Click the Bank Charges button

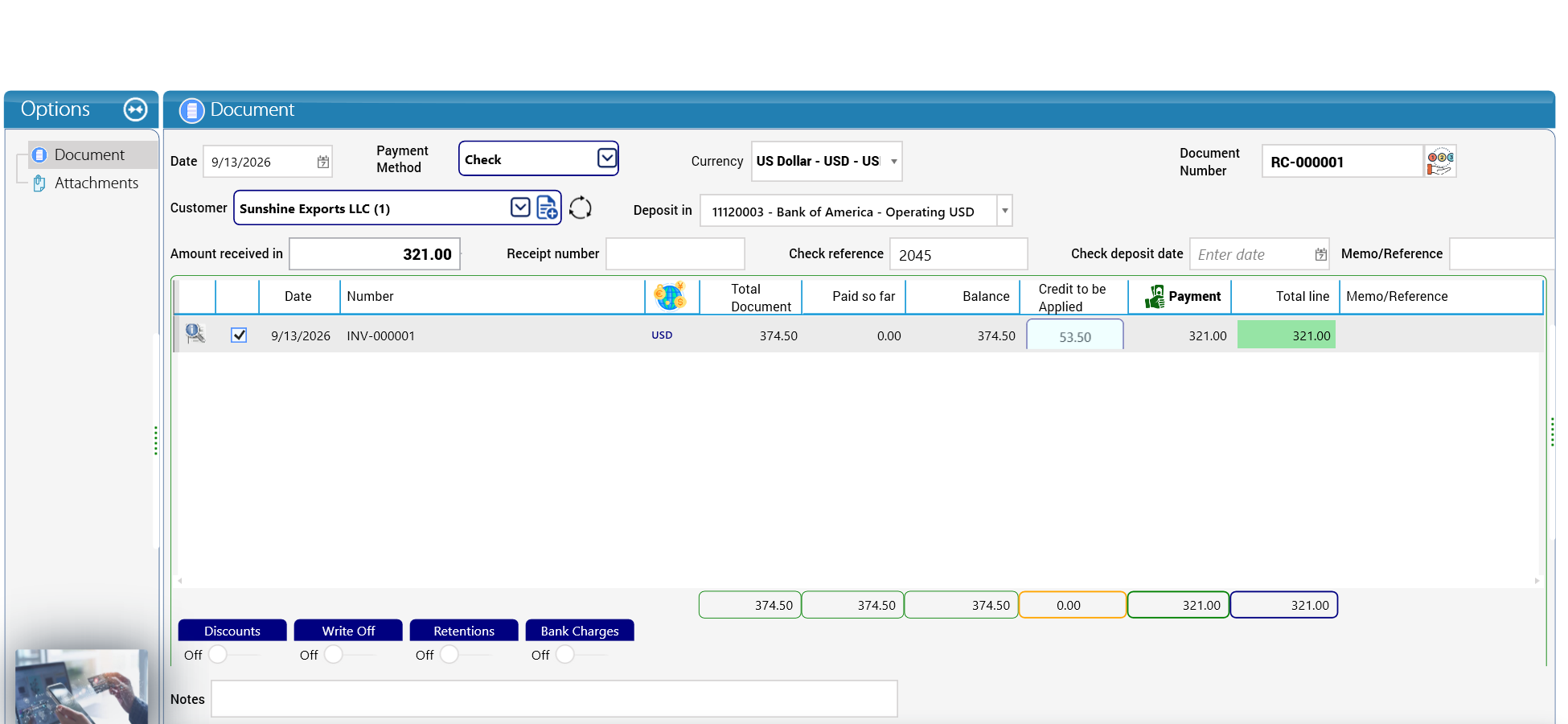[x=580, y=631]
